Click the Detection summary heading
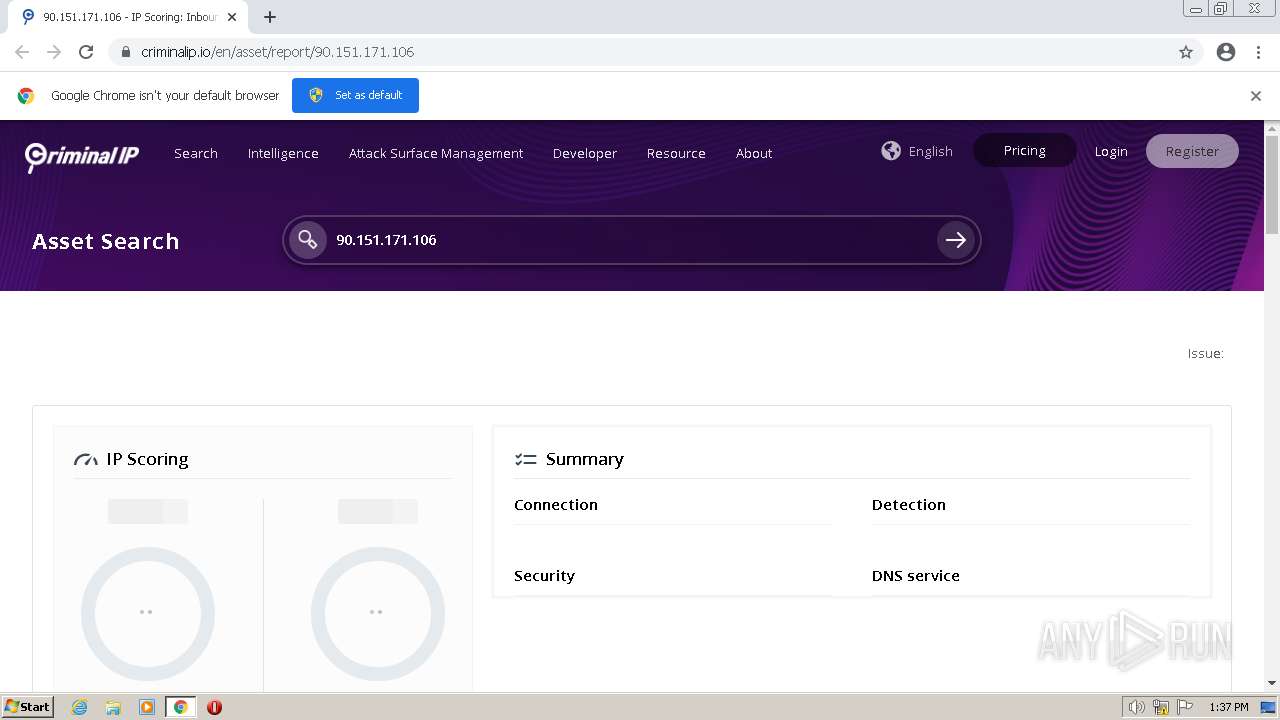The width and height of the screenshot is (1280, 720). 909,505
